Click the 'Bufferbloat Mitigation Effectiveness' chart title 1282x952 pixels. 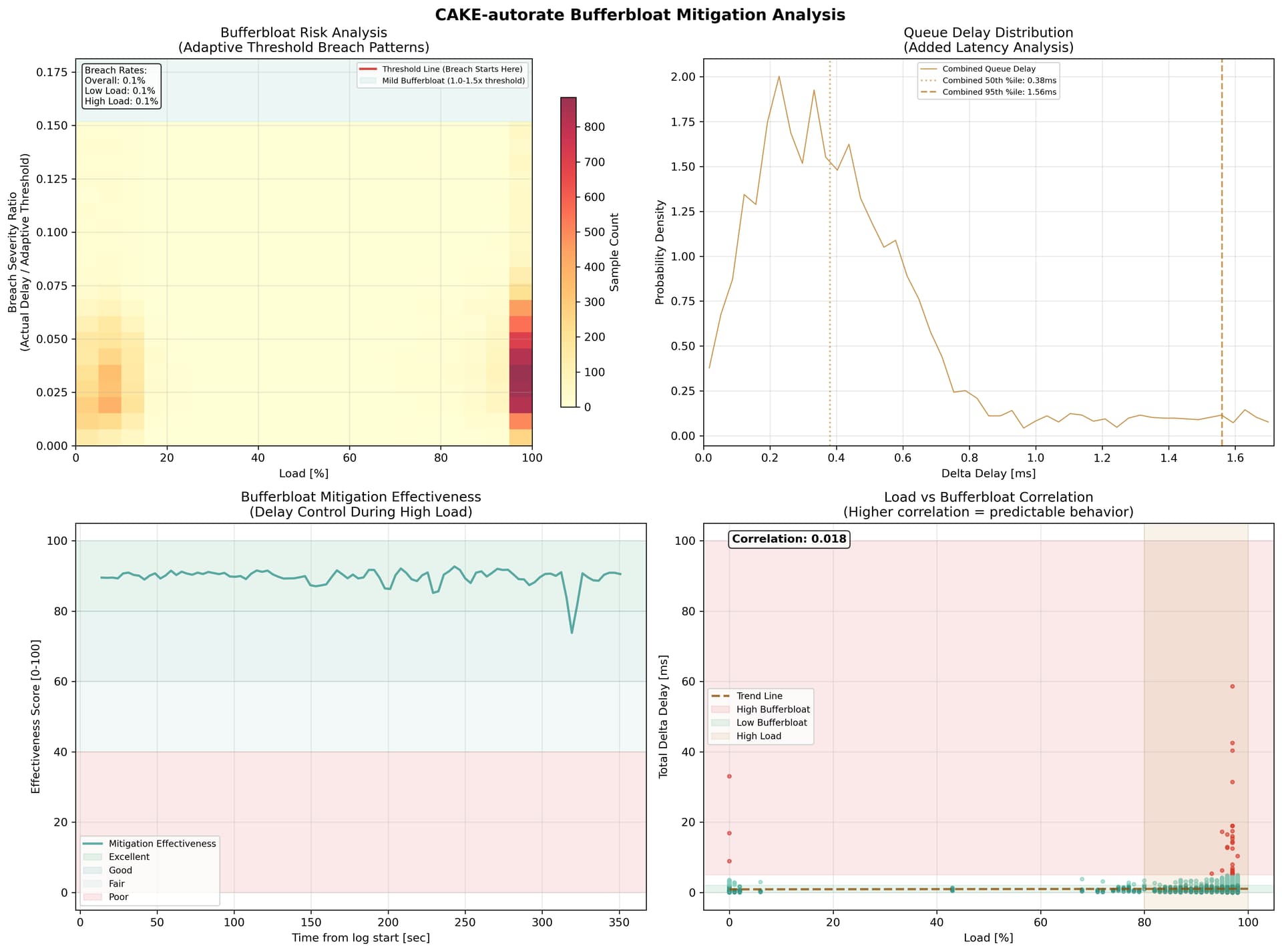361,497
